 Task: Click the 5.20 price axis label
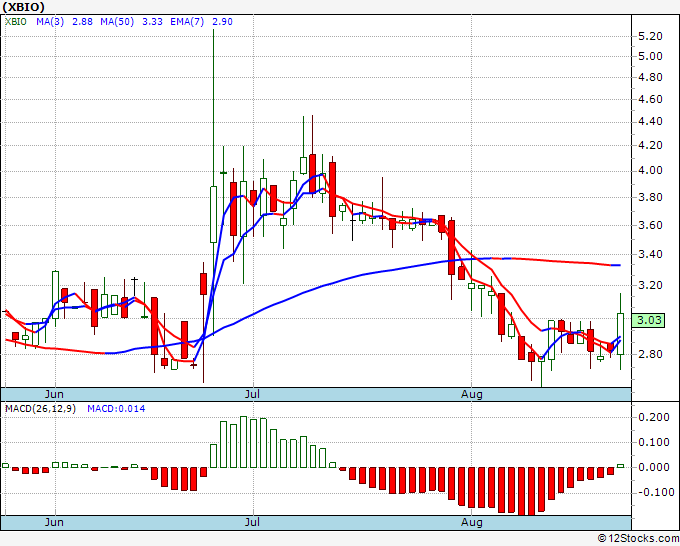651,36
